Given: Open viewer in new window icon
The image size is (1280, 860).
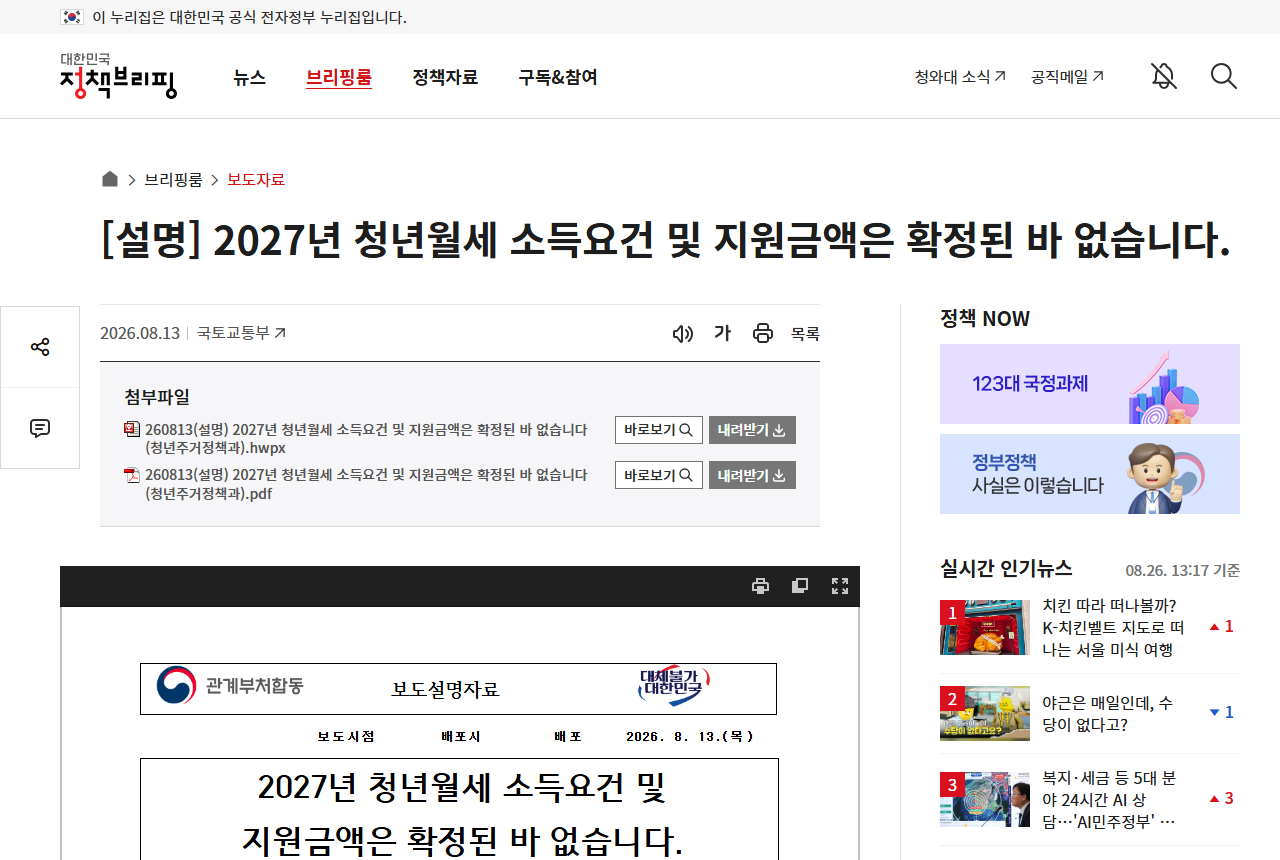Looking at the screenshot, I should point(800,586).
